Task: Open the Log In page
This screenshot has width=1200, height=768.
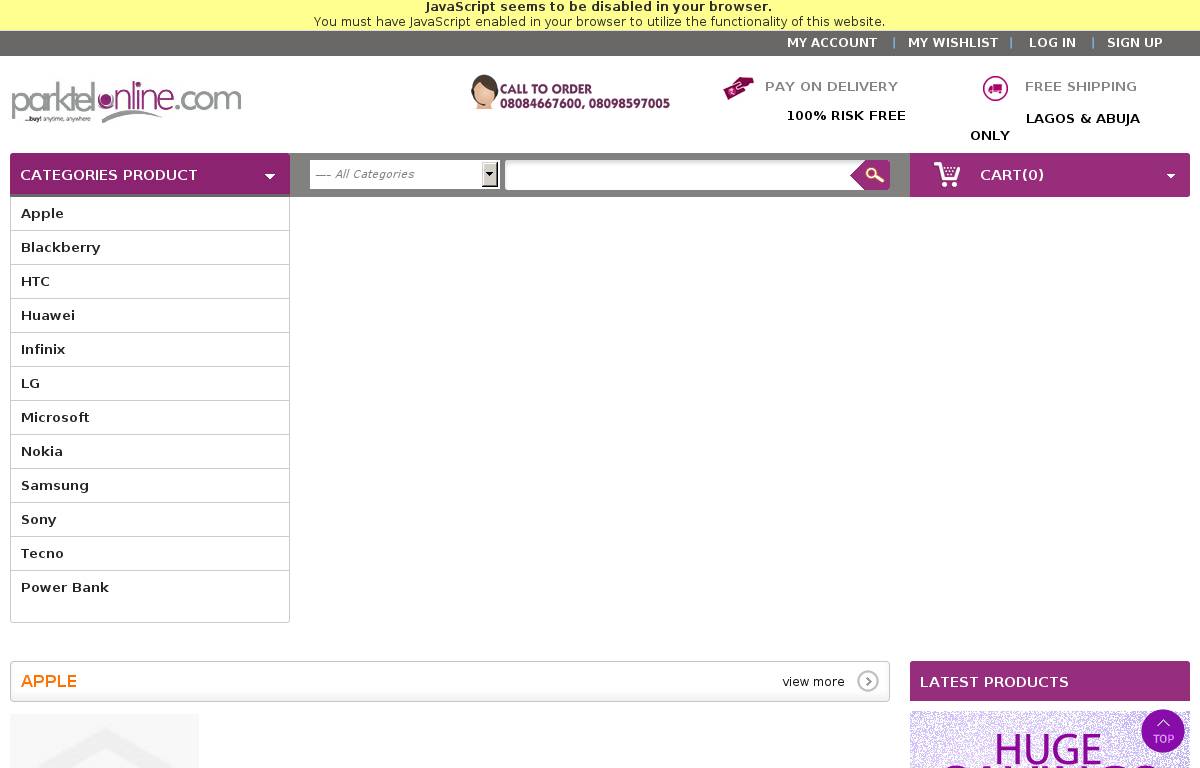Action: click(x=1052, y=43)
